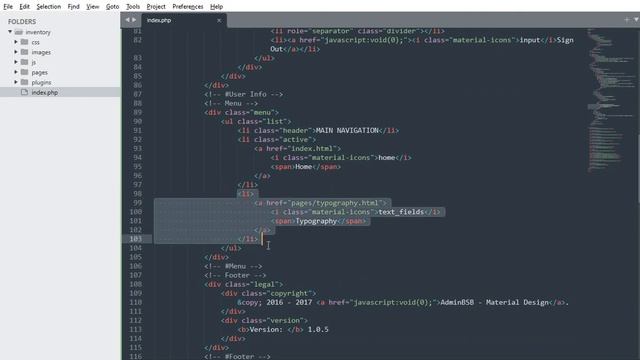
Task: Click line number 110 in the gutter
Action: 136,302
